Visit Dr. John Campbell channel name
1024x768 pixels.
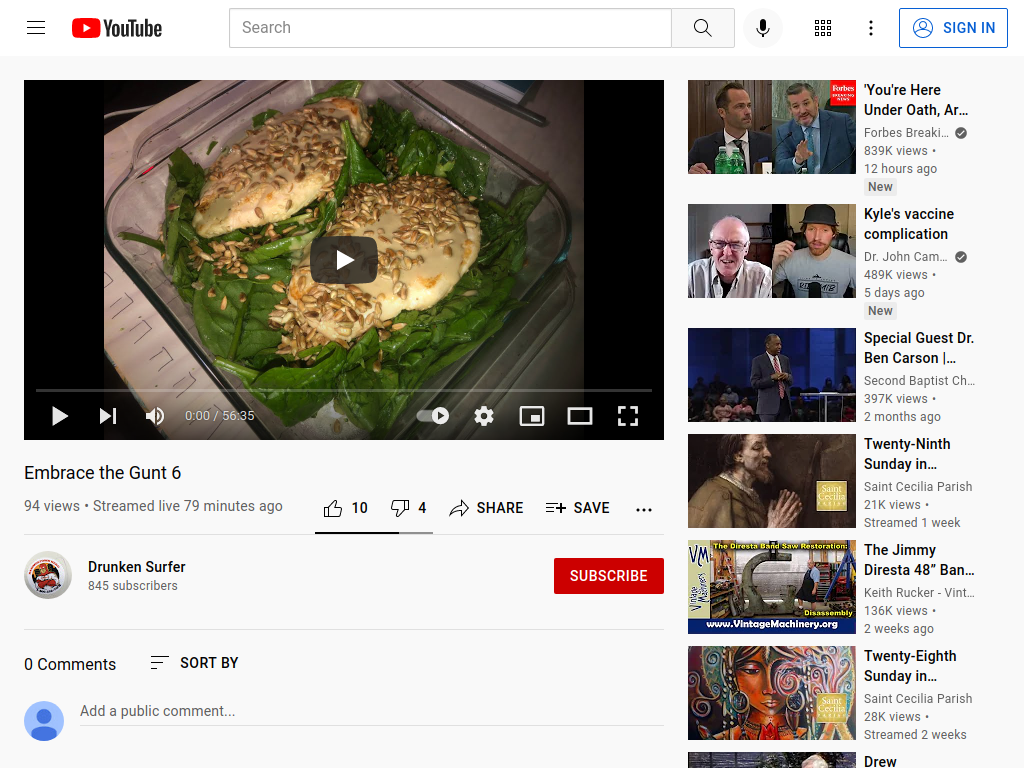click(905, 257)
